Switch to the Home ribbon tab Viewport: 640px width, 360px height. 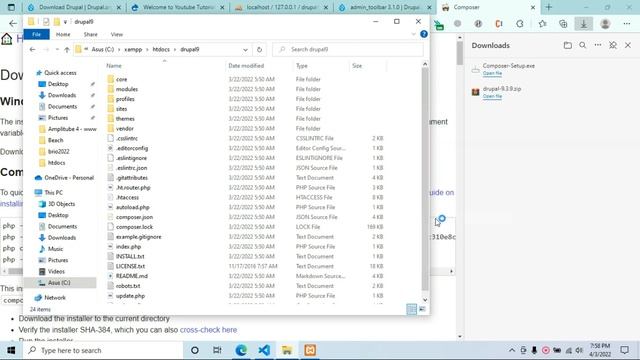pyautogui.click(x=63, y=35)
